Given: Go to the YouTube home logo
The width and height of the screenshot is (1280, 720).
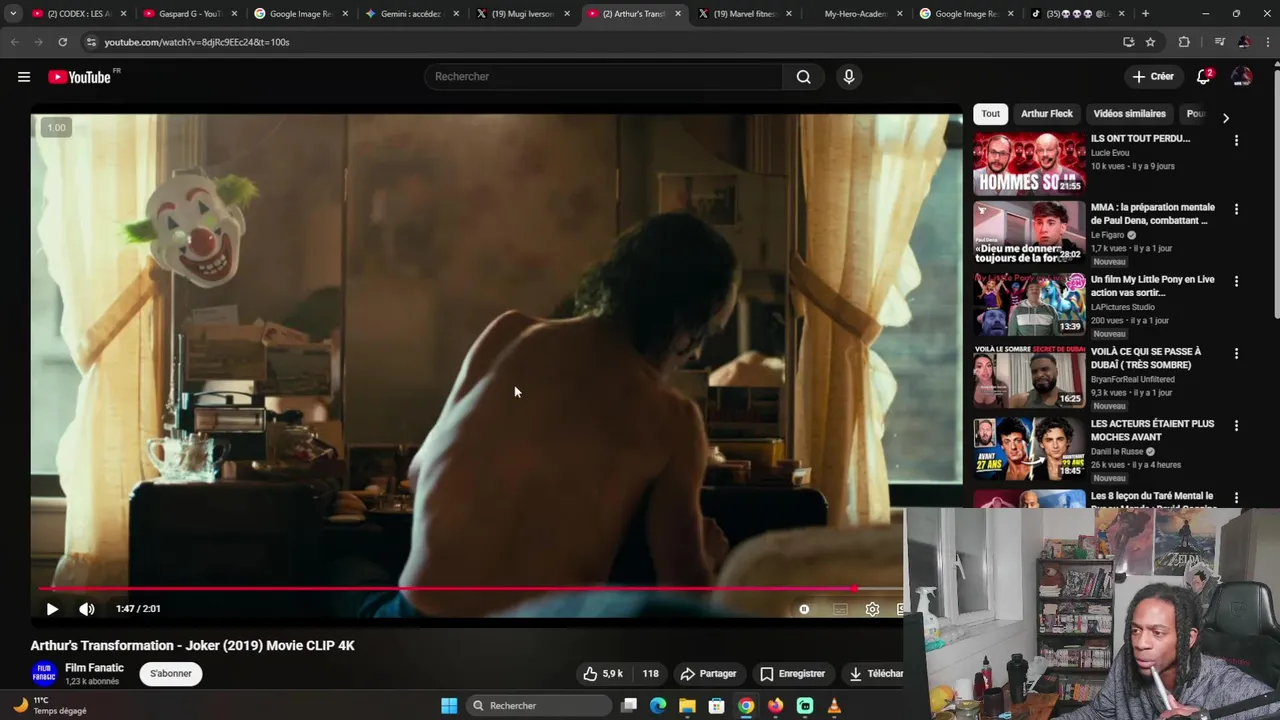Looking at the screenshot, I should point(80,77).
